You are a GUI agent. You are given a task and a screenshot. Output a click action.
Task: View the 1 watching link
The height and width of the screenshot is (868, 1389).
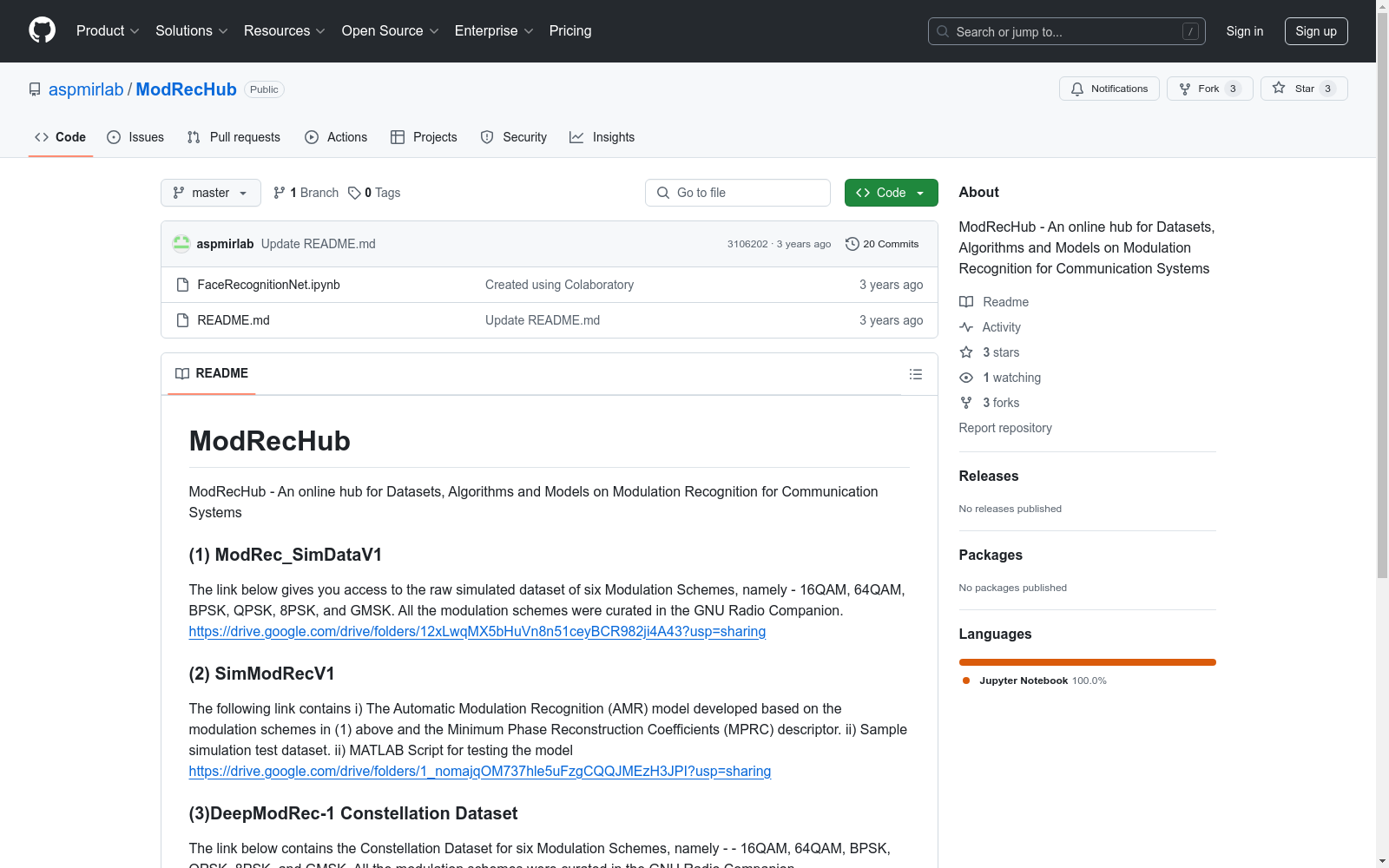(x=1000, y=378)
